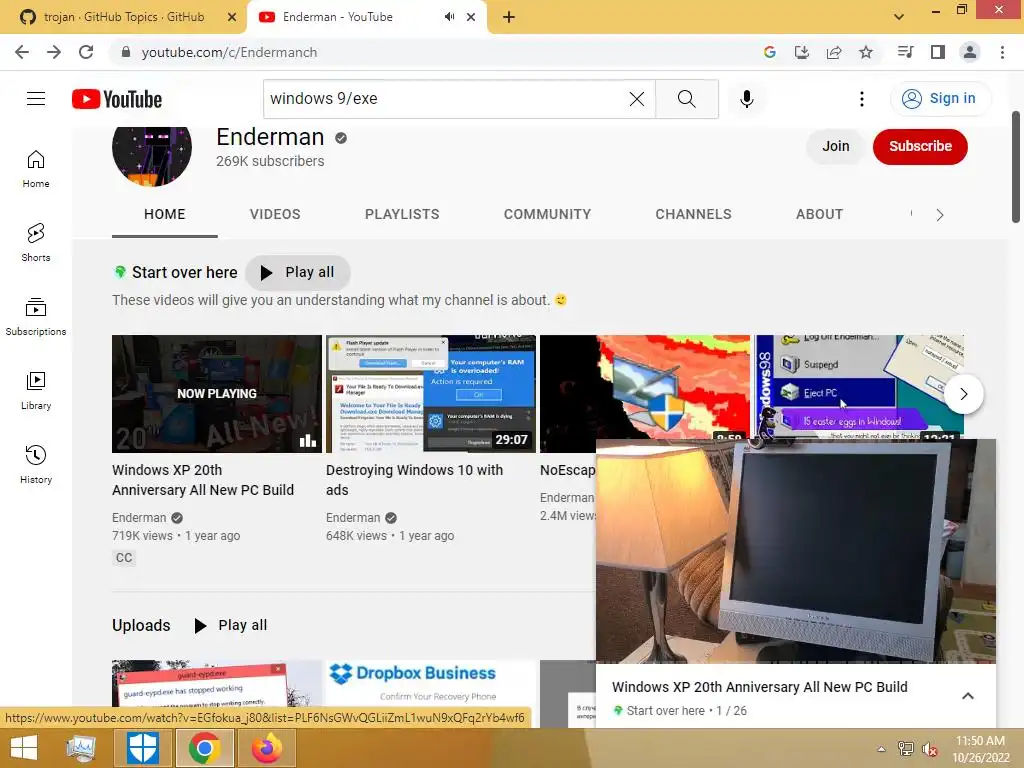Open the Chrome tab search dropdown
Viewport: 1024px width, 768px height.
pyautogui.click(x=899, y=17)
